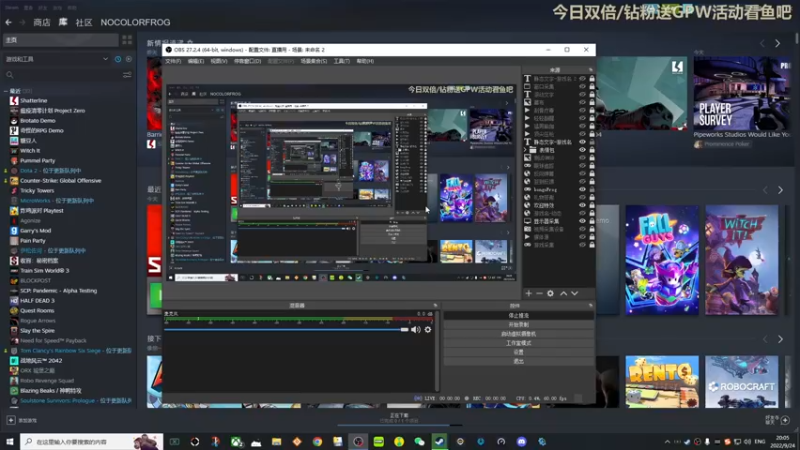Screen dimensions: 800x450
Task: Switch Steam library to grid view icon
Action: point(127,40)
